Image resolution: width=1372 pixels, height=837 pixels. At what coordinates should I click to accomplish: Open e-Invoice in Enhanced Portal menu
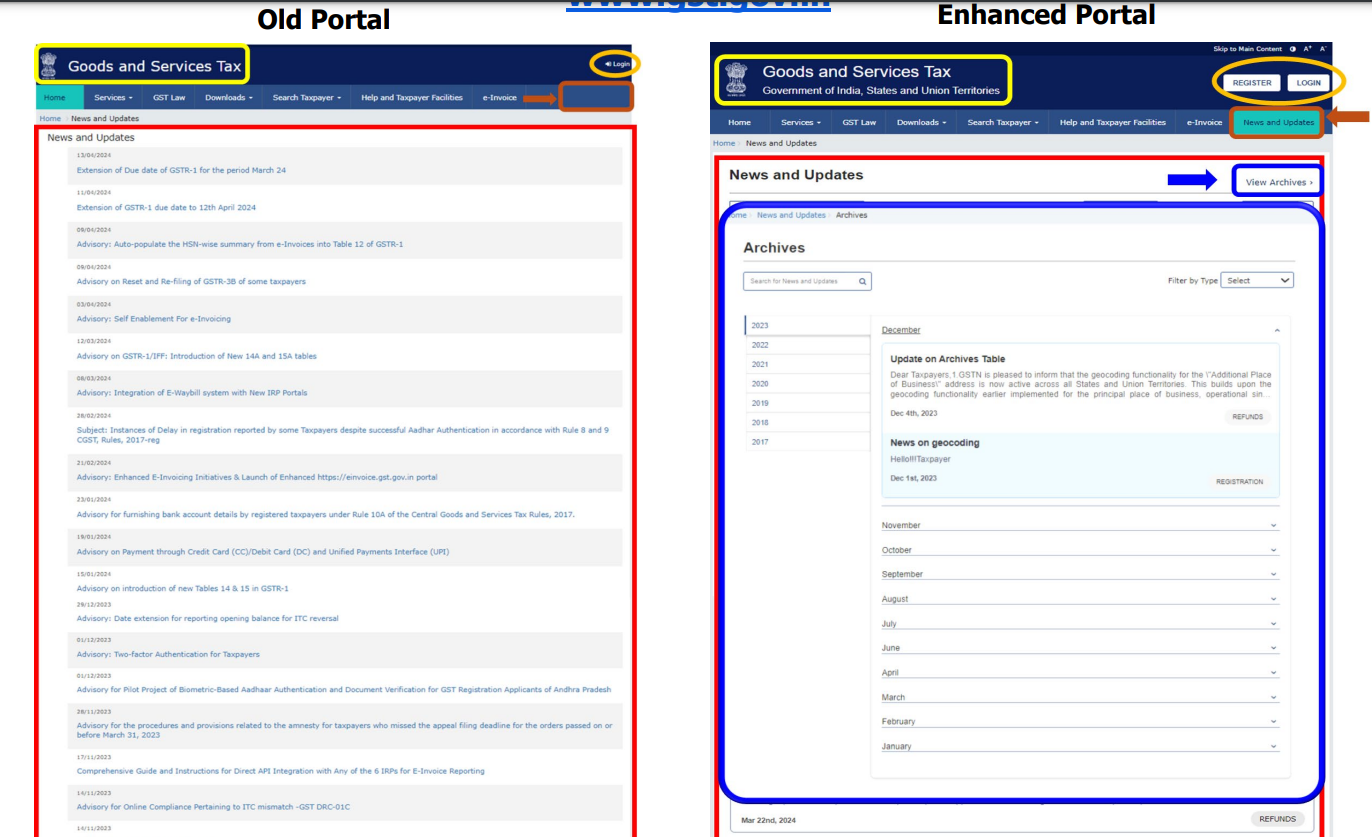pos(1204,122)
